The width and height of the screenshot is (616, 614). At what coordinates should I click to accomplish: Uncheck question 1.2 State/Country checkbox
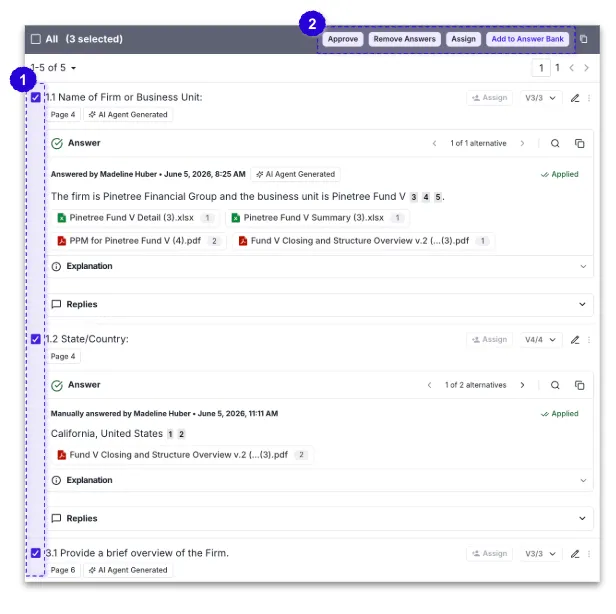pyautogui.click(x=36, y=339)
